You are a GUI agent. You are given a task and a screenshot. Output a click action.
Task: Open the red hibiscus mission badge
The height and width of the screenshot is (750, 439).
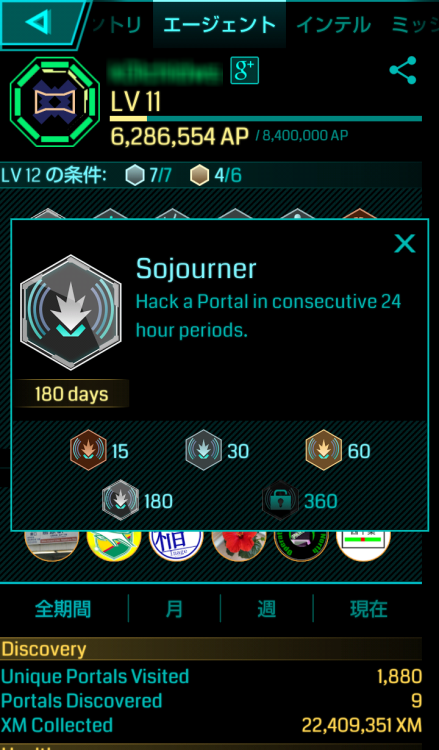tap(239, 545)
